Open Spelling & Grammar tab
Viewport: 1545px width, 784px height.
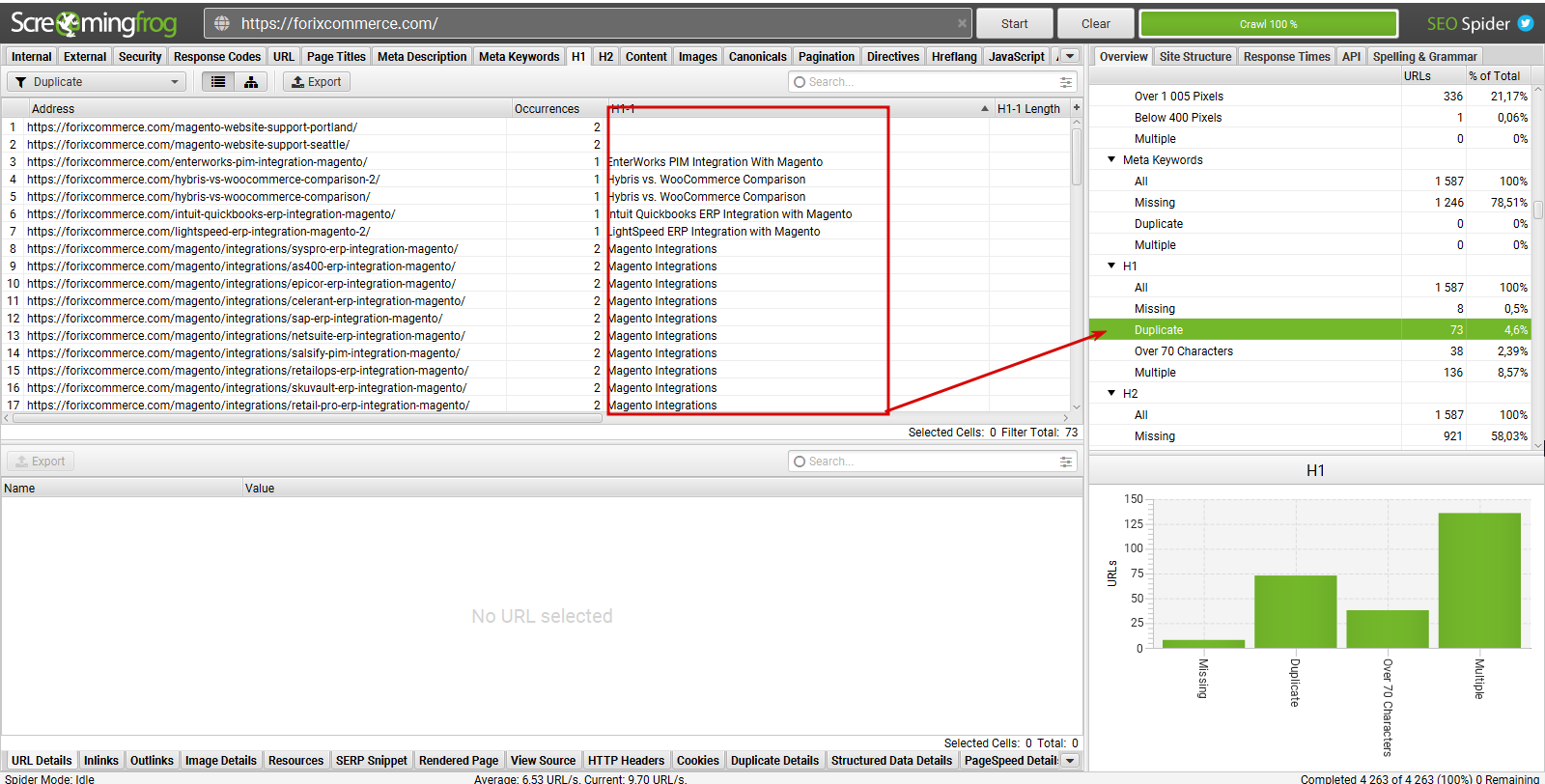[1424, 56]
